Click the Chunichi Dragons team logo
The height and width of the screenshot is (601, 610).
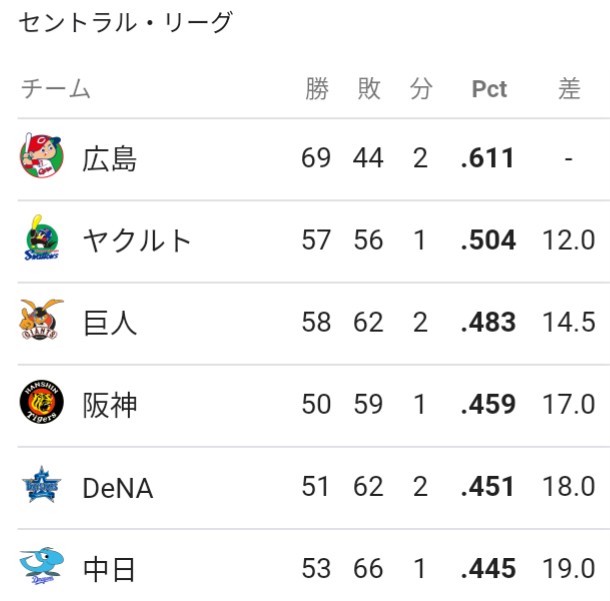pos(42,566)
